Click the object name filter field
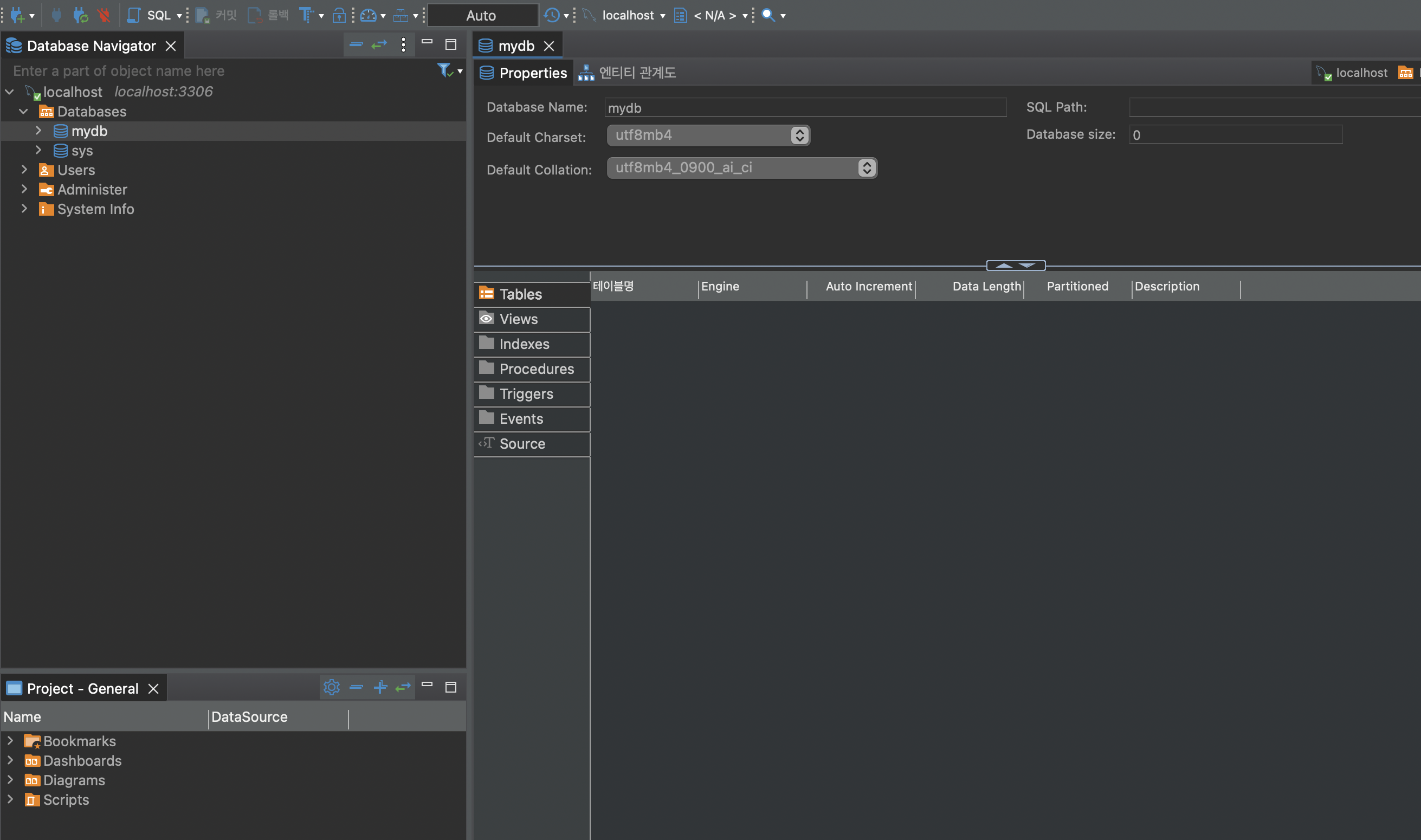1421x840 pixels. tap(221, 71)
